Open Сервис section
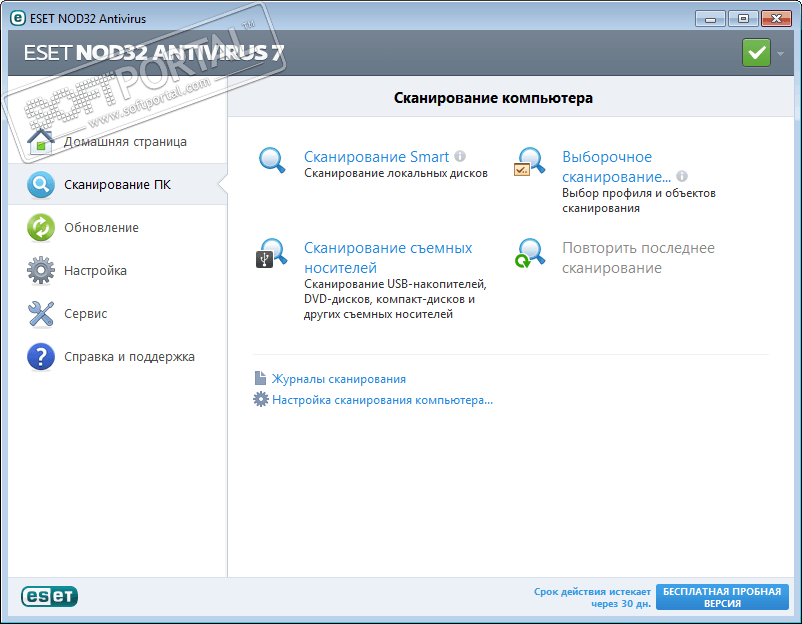 click(85, 314)
